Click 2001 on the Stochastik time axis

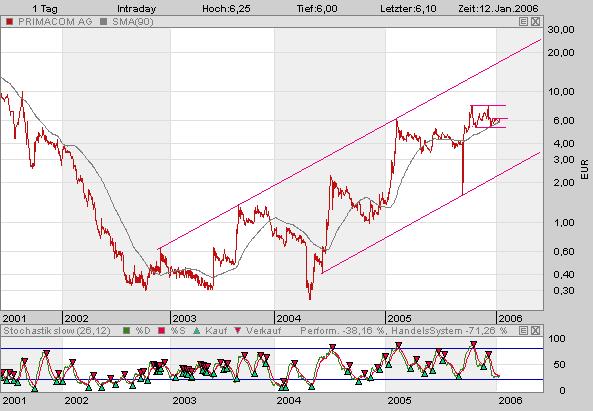click(x=14, y=400)
